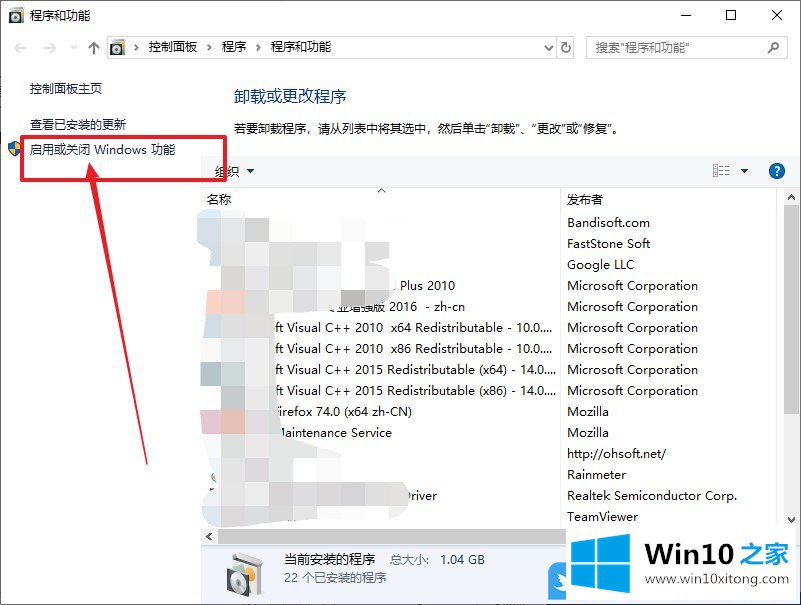This screenshot has width=801, height=605.
Task: Open 查看已安装的更新 link
Action: coord(78,124)
